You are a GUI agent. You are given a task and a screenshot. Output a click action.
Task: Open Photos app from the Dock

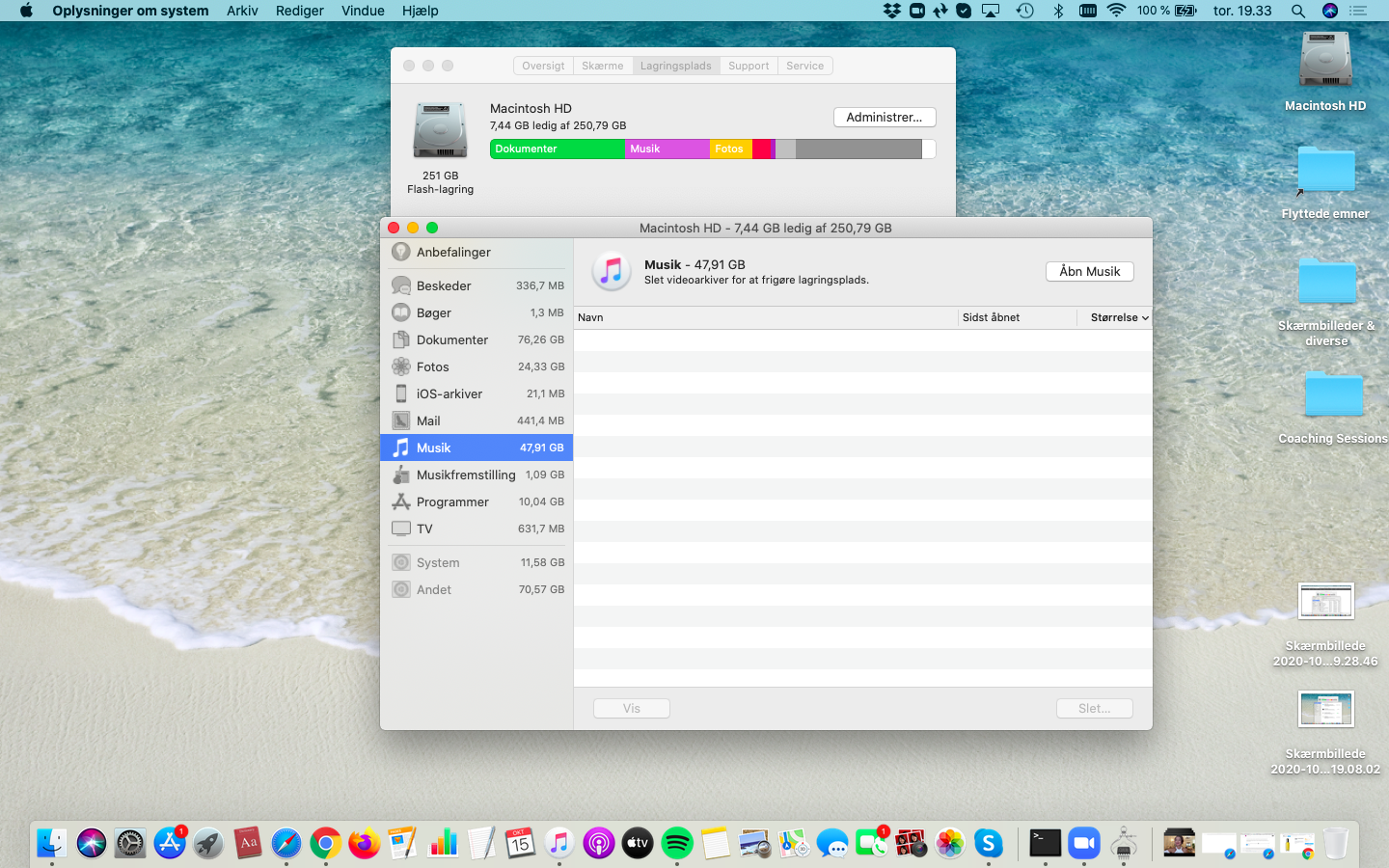click(x=950, y=843)
